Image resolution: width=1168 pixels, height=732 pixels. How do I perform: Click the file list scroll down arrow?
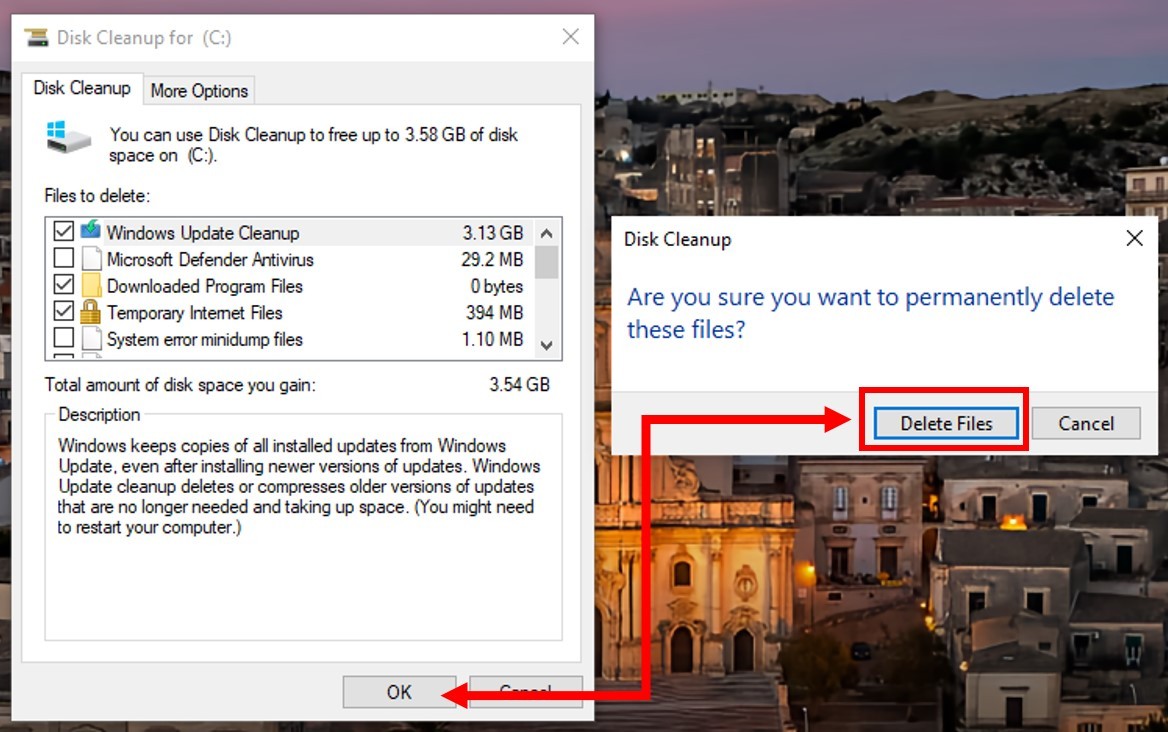pyautogui.click(x=547, y=345)
